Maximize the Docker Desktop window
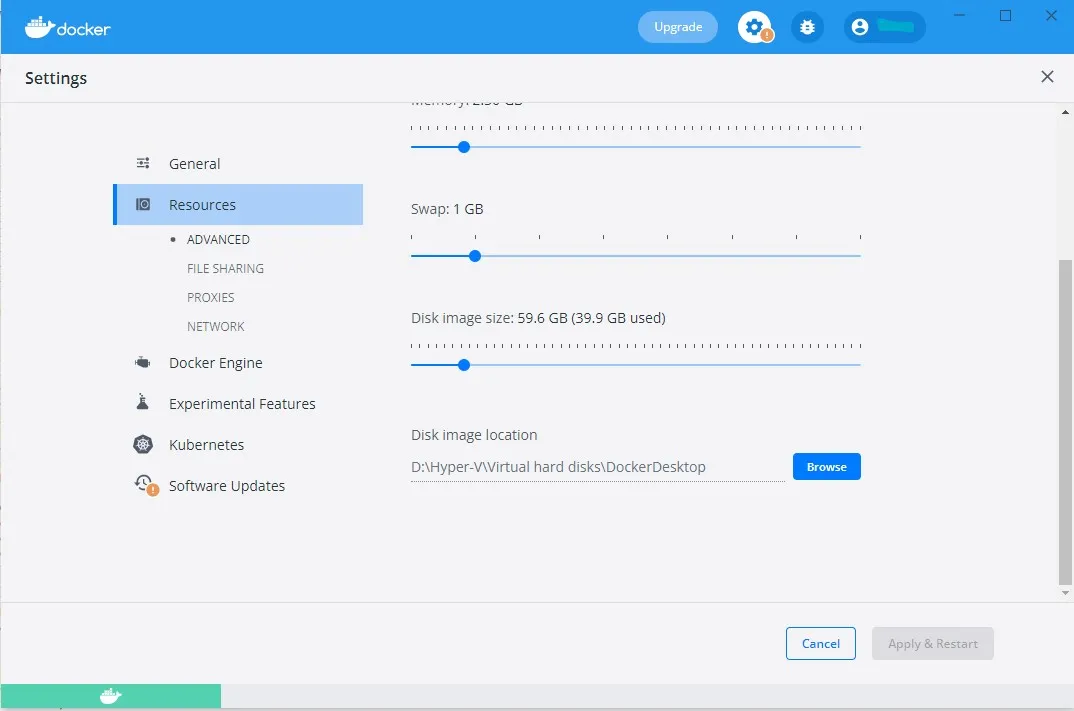1074x711 pixels. point(1006,15)
